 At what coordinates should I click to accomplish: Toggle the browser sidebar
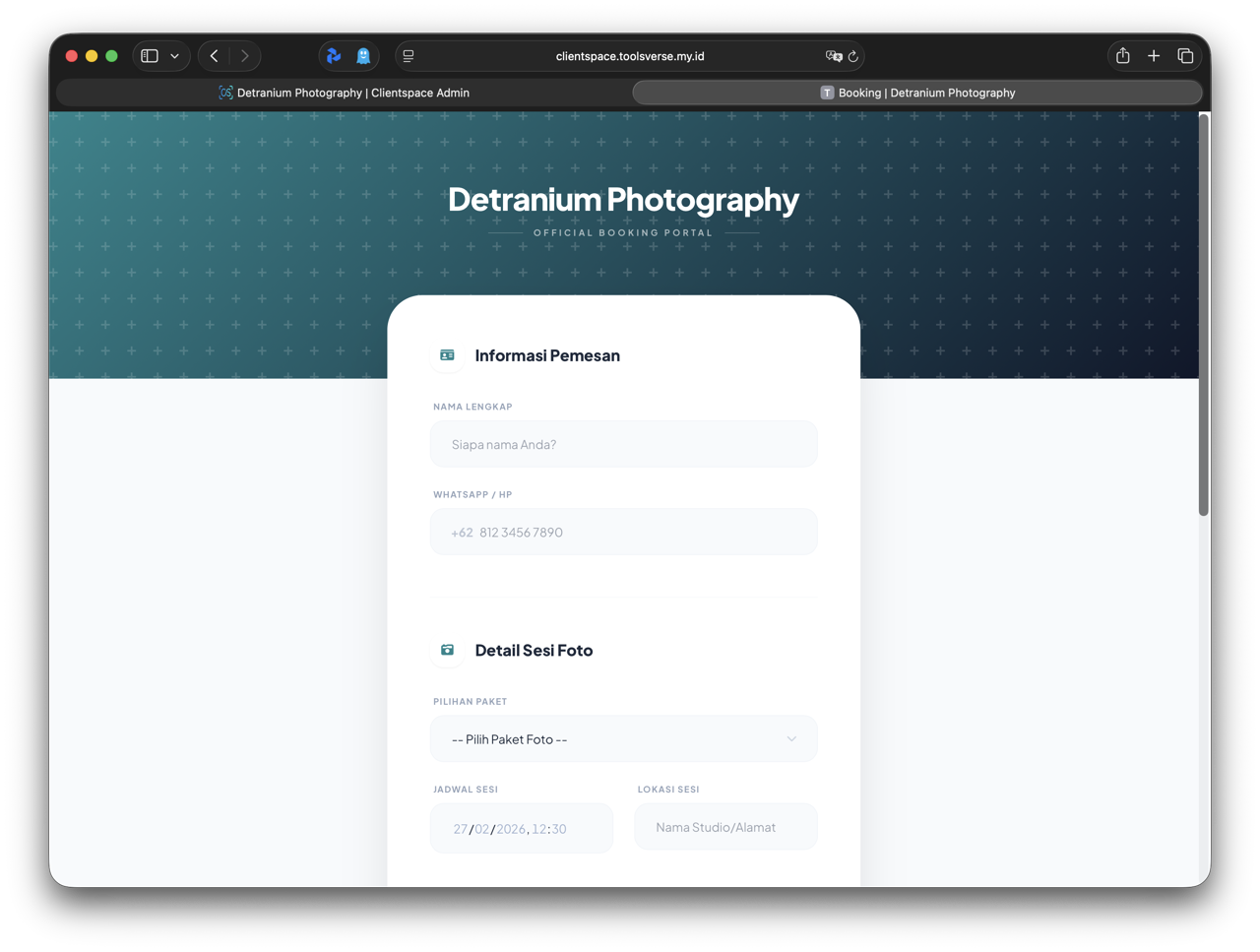click(x=148, y=55)
